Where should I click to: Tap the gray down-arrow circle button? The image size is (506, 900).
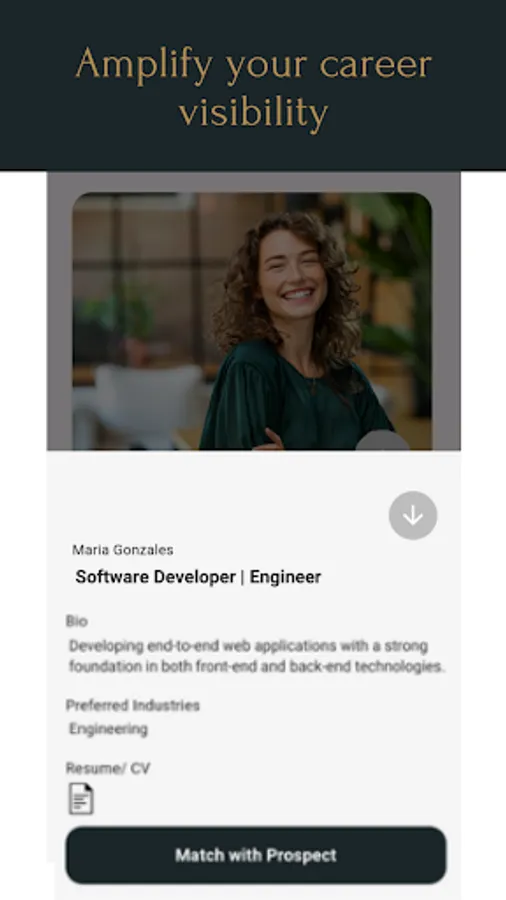(412, 515)
